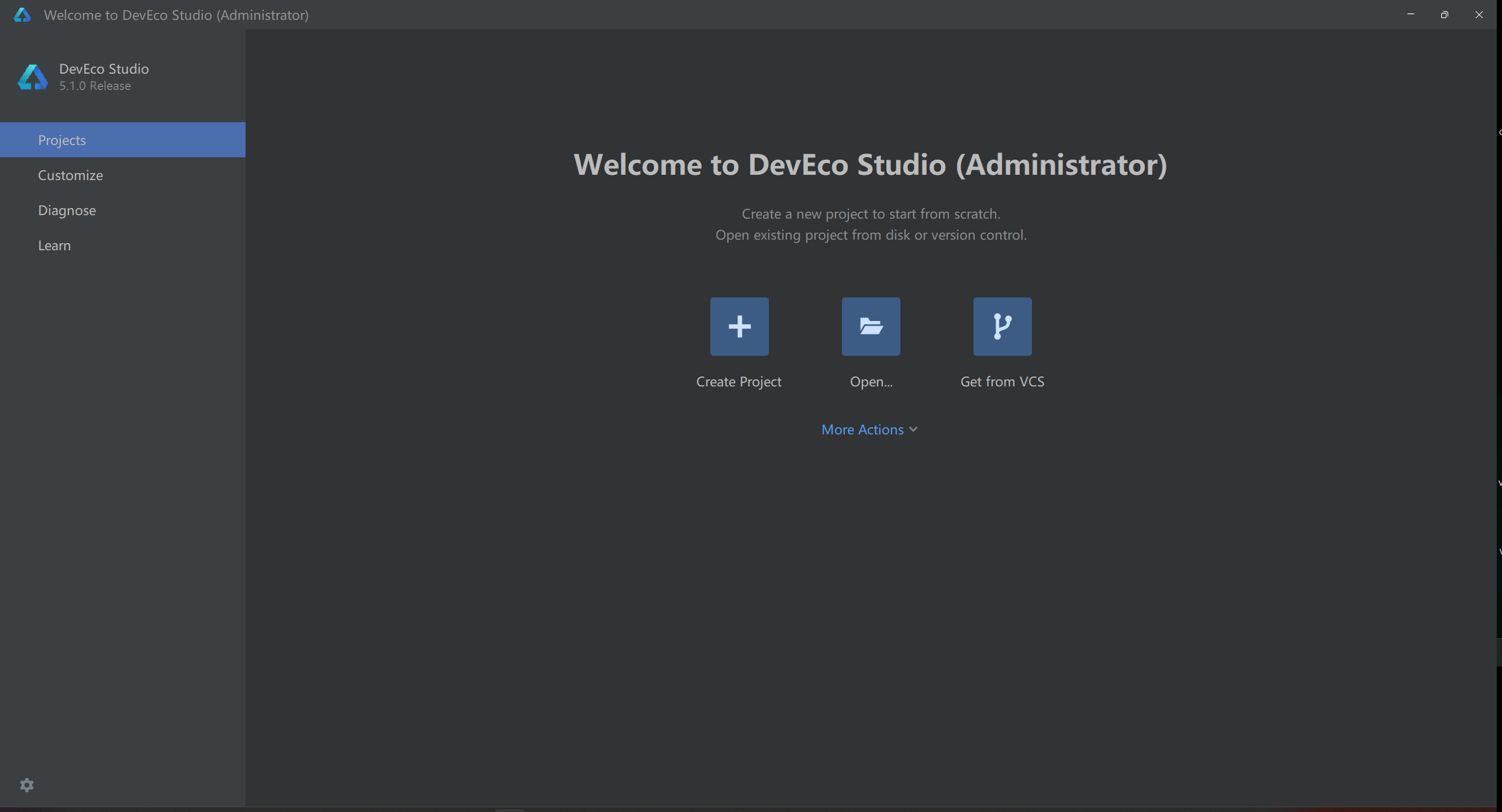1502x812 pixels.
Task: Open the Diagnose section
Action: tap(67, 210)
